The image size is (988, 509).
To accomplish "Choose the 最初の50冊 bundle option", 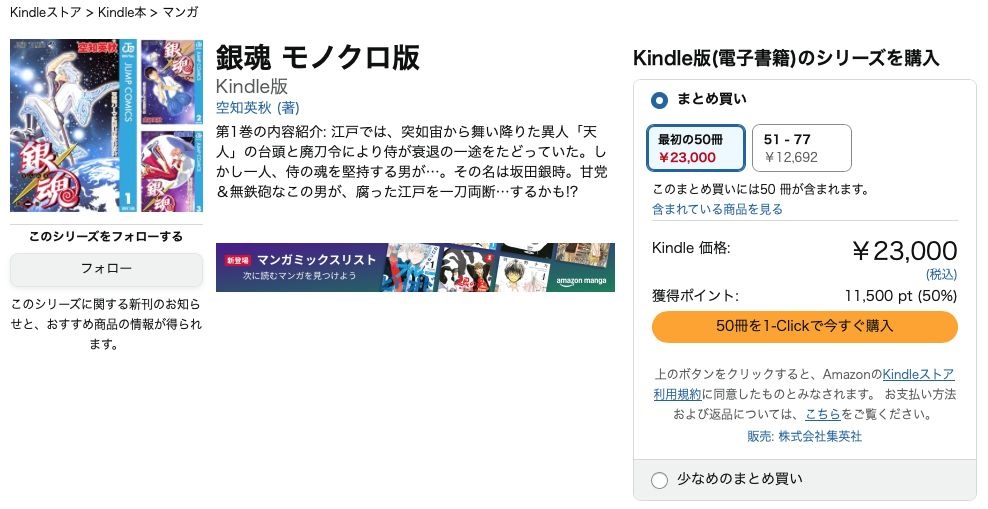I will click(x=695, y=148).
